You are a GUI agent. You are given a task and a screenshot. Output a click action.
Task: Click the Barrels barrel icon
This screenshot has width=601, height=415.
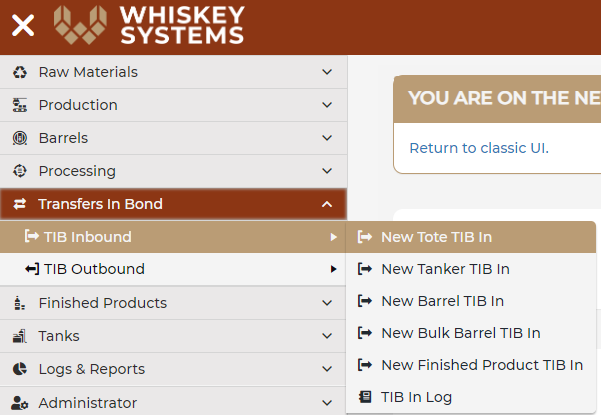pos(20,138)
